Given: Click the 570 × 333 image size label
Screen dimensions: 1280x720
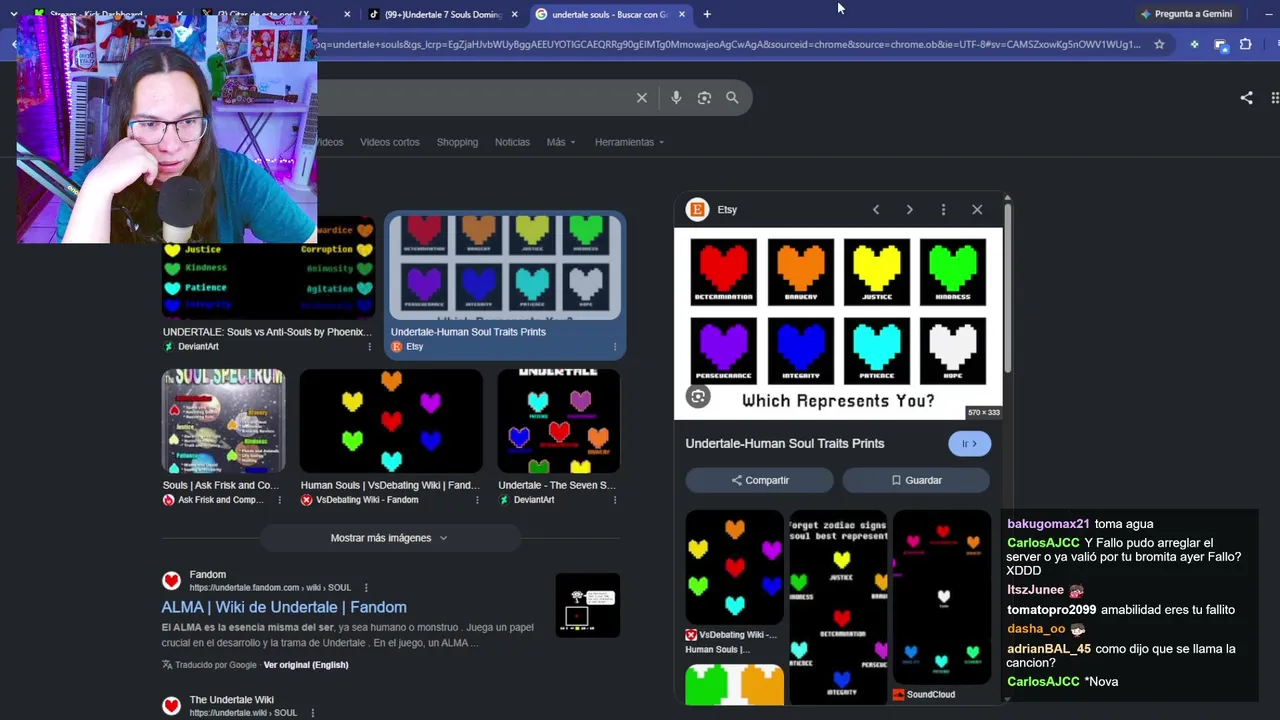Looking at the screenshot, I should [x=983, y=412].
